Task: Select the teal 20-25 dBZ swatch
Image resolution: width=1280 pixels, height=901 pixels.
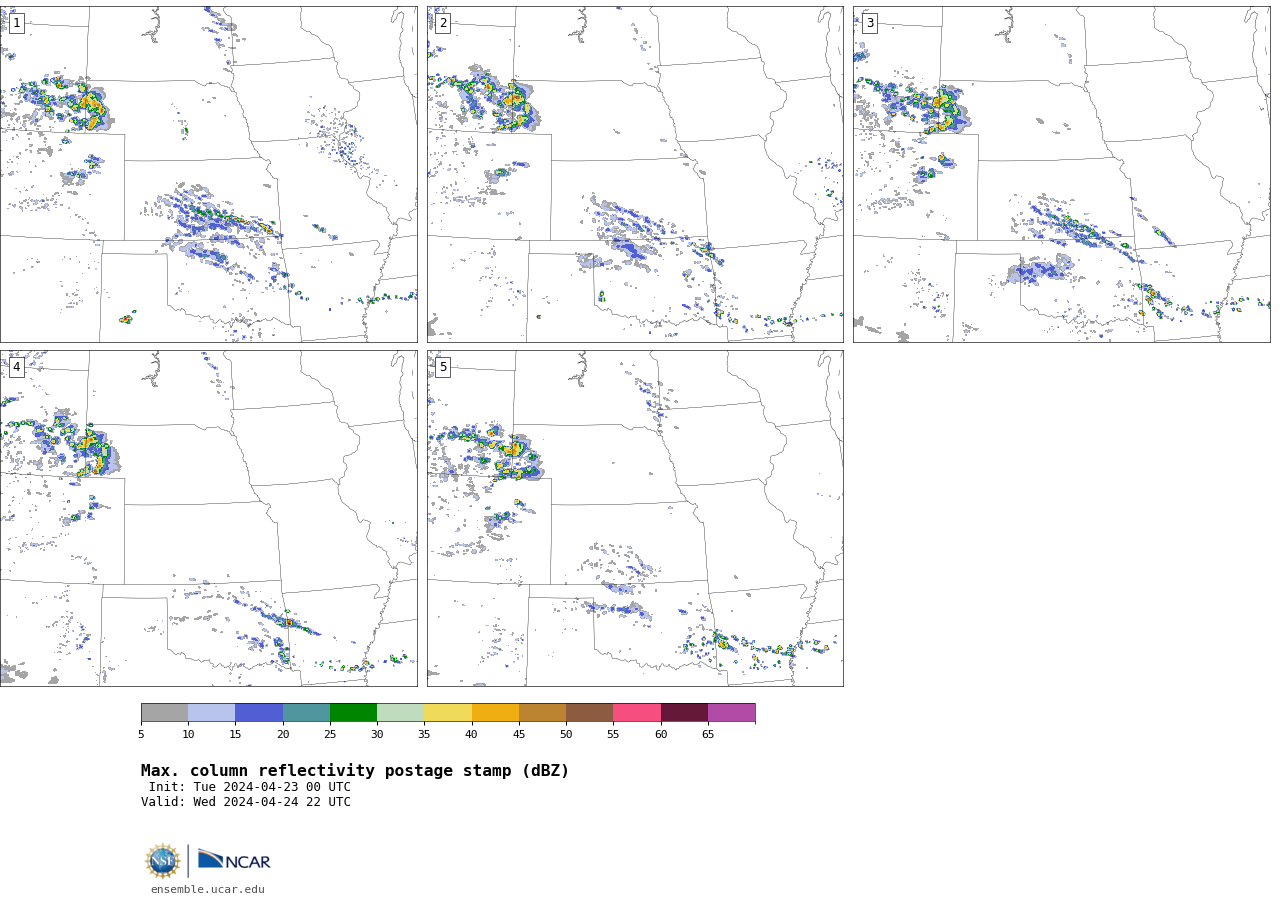Action: pyautogui.click(x=306, y=712)
